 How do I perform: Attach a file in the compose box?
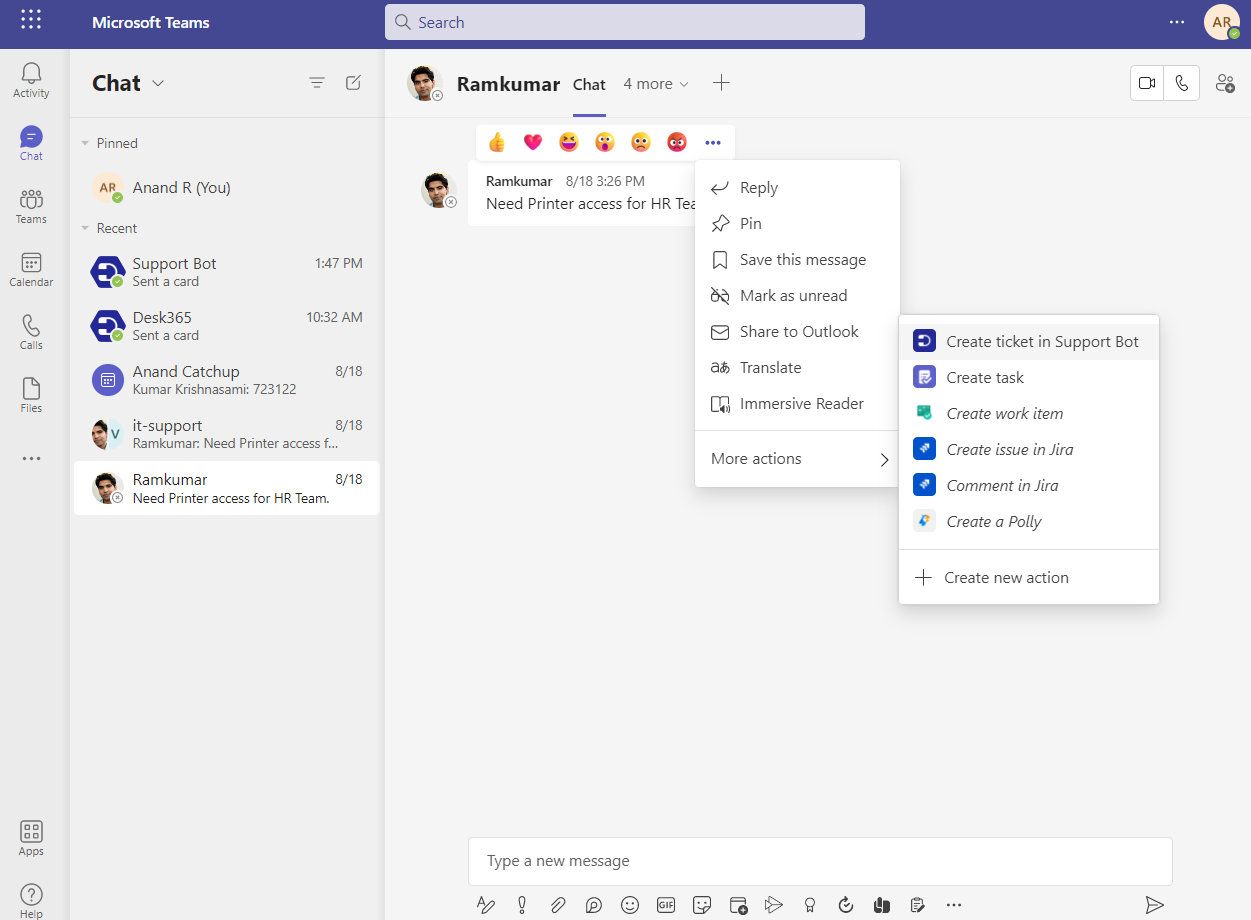tap(558, 904)
